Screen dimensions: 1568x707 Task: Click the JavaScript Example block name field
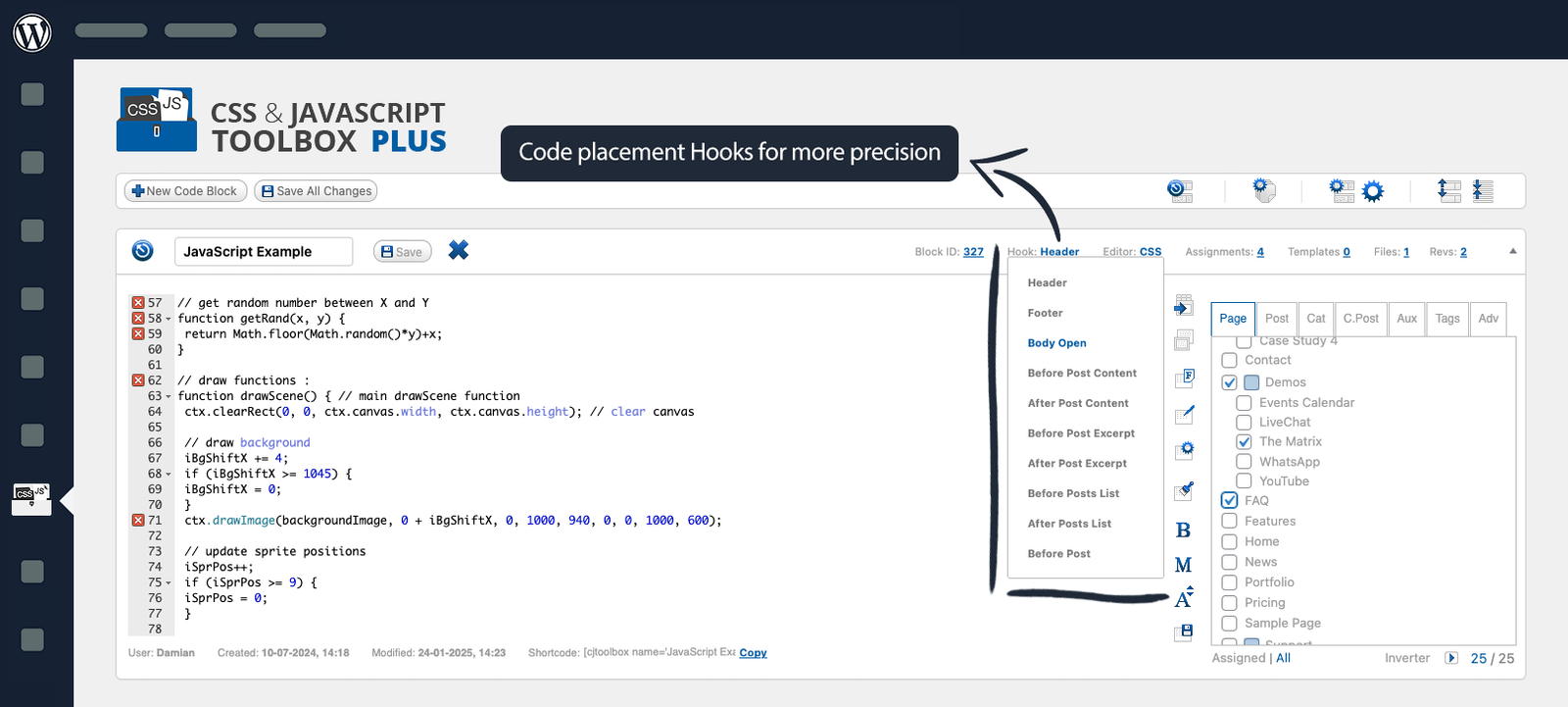tap(264, 252)
